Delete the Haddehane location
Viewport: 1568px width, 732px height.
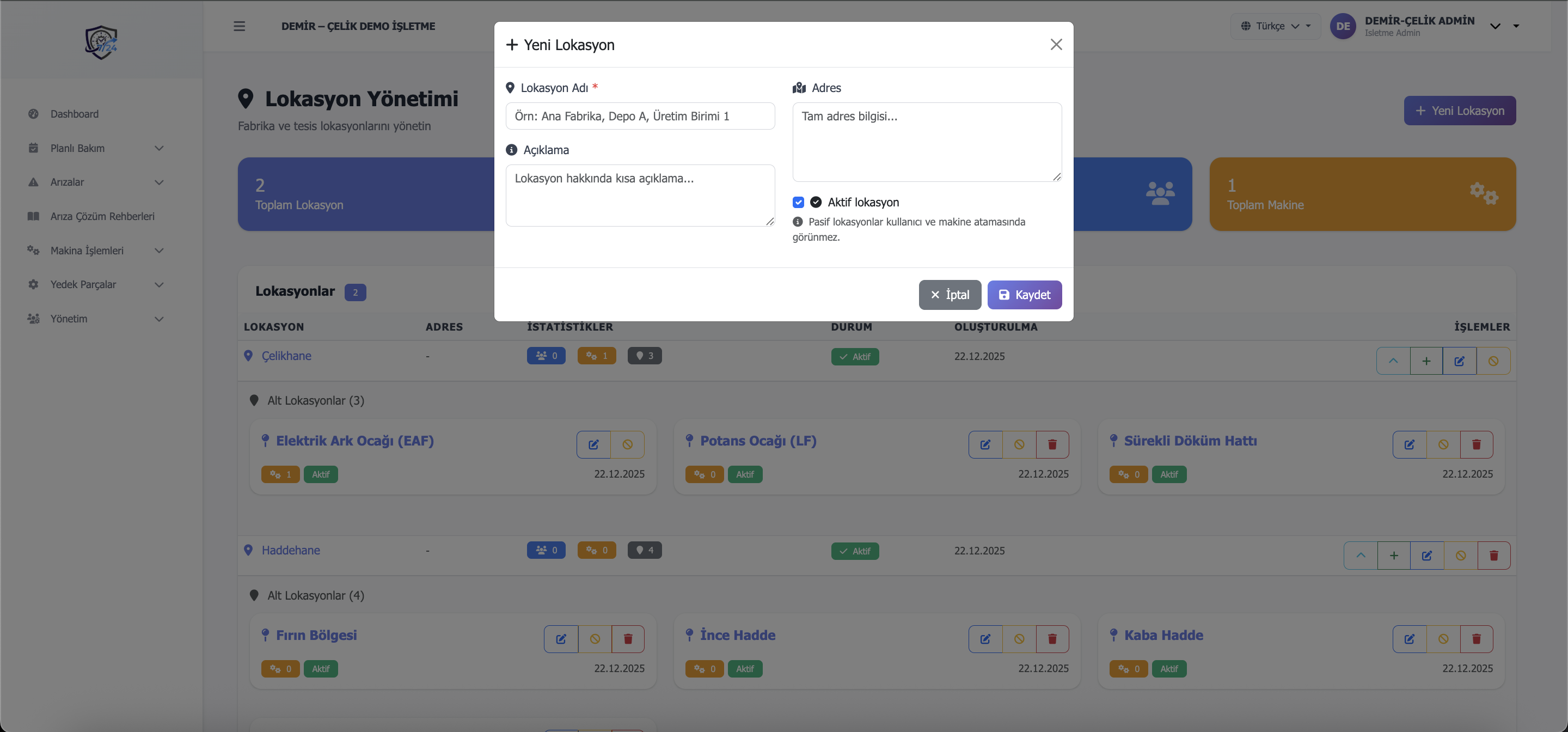click(x=1494, y=556)
